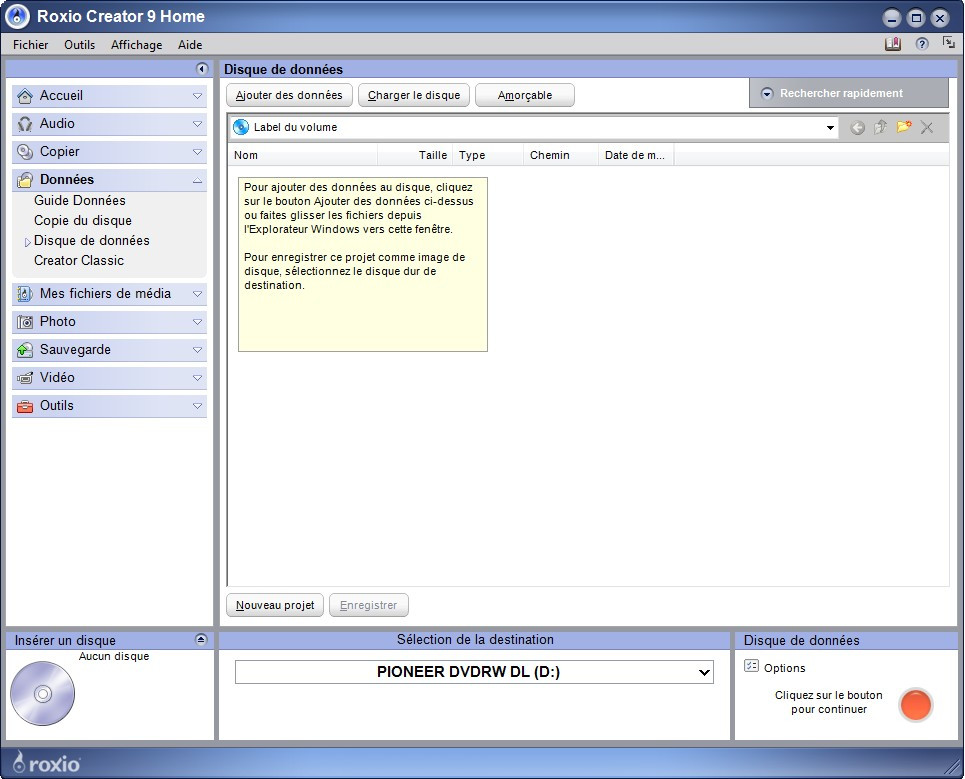Minimize the Roxio Creator window
The width and height of the screenshot is (965, 779).
pos(892,18)
